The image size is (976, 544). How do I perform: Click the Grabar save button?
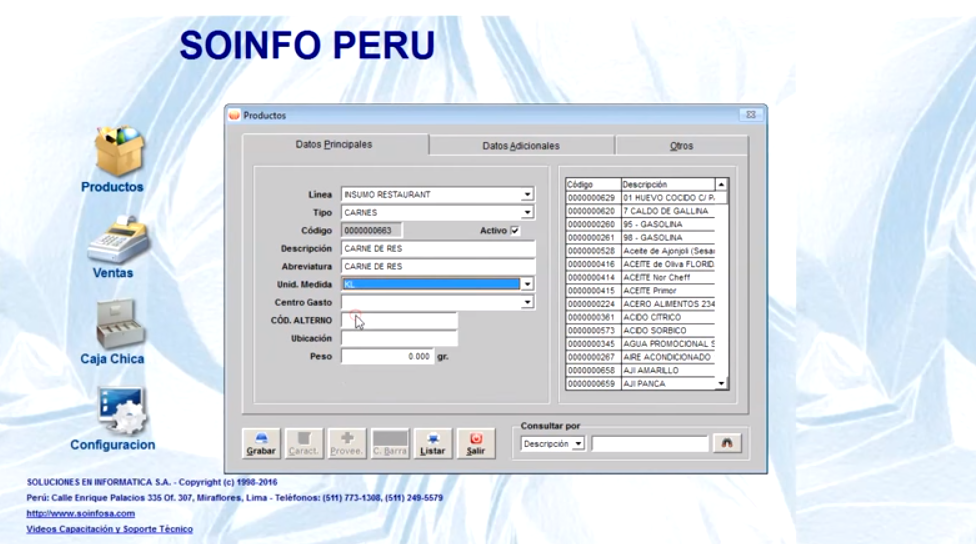261,443
